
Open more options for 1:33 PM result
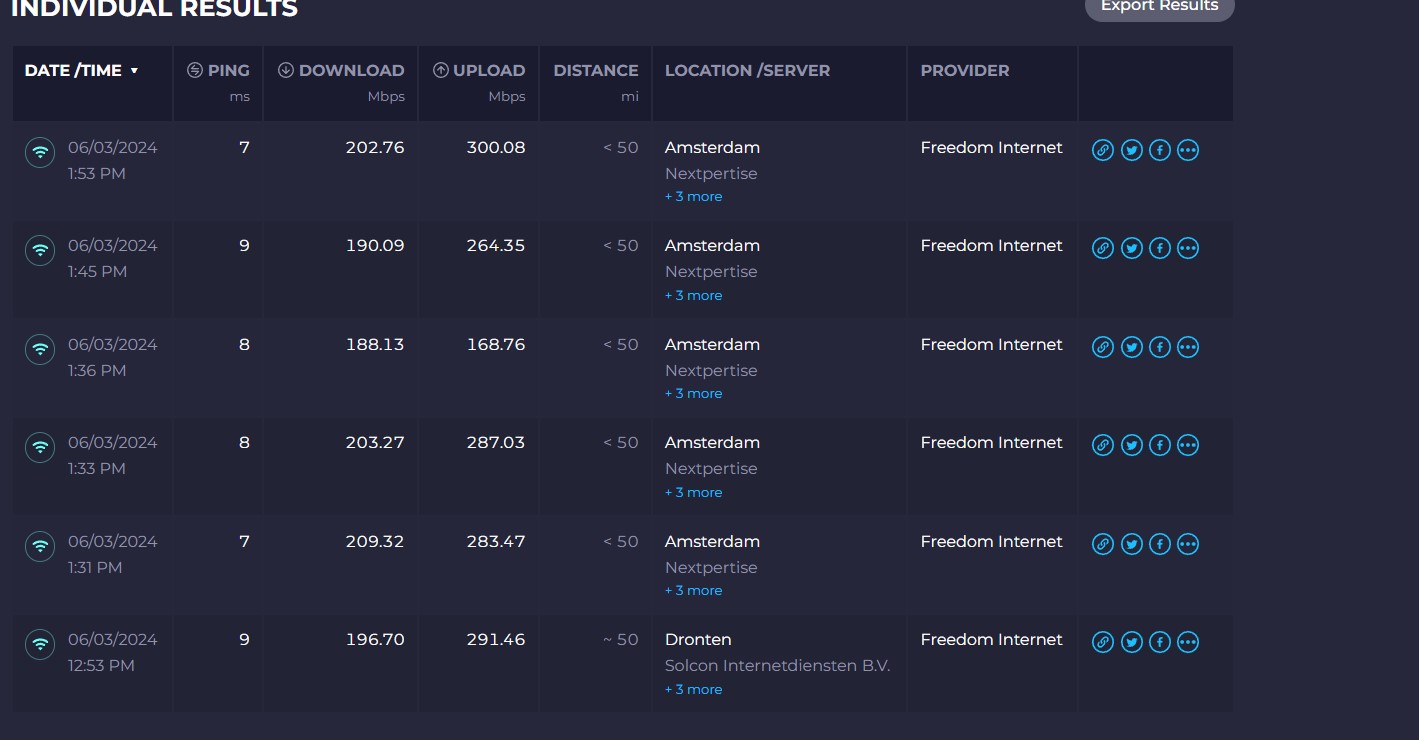pyautogui.click(x=1188, y=445)
